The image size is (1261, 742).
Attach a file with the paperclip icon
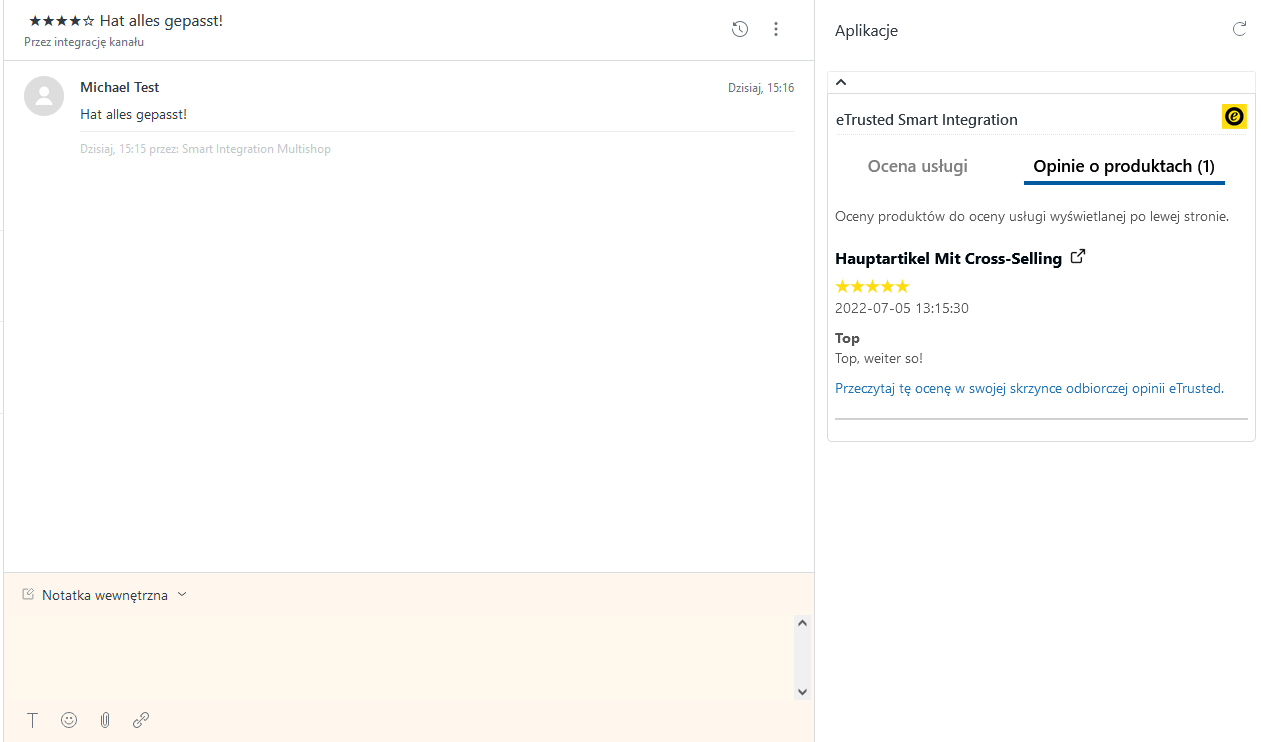(105, 720)
